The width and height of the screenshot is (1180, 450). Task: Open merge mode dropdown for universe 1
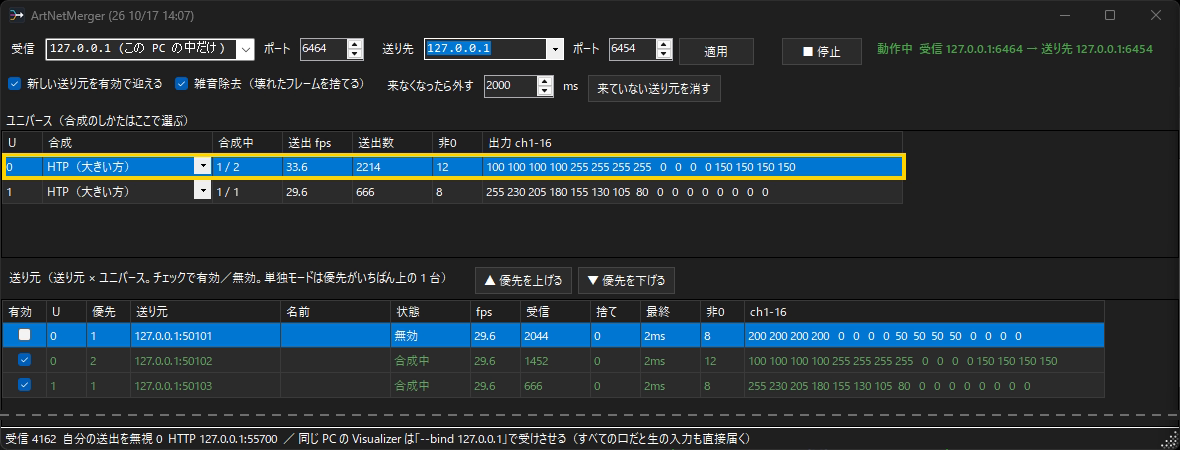[x=202, y=192]
